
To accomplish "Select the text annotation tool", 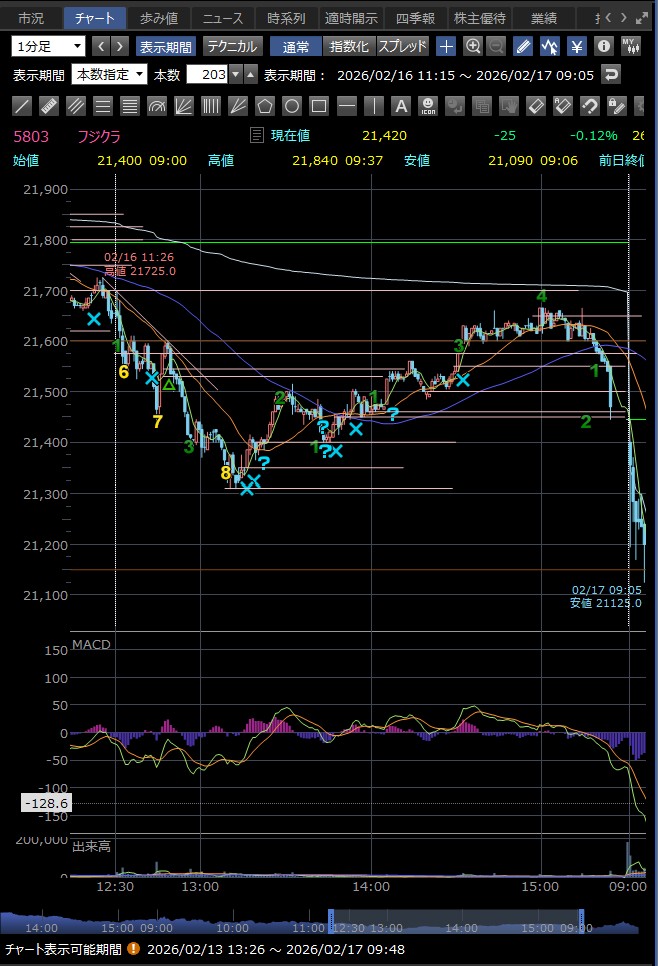I will point(401,106).
